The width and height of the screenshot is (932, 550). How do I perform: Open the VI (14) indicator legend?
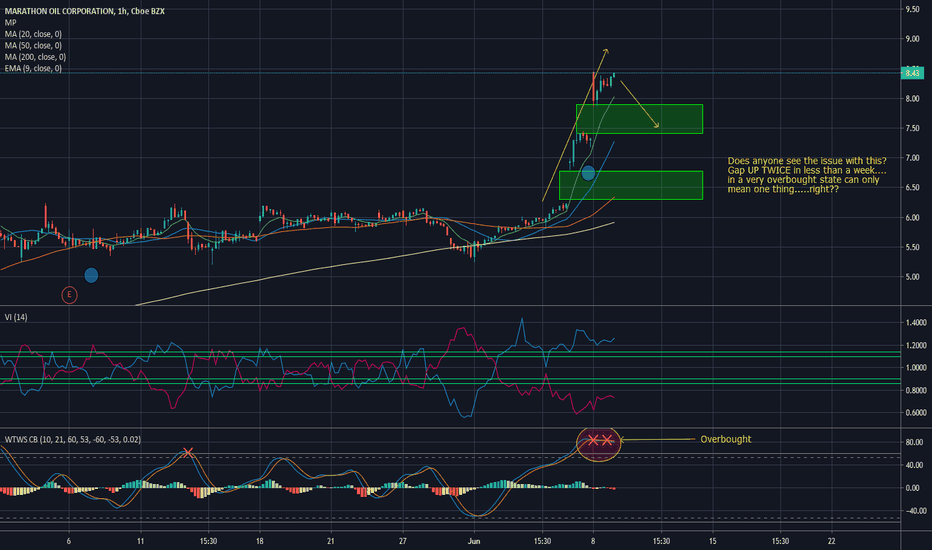16,317
